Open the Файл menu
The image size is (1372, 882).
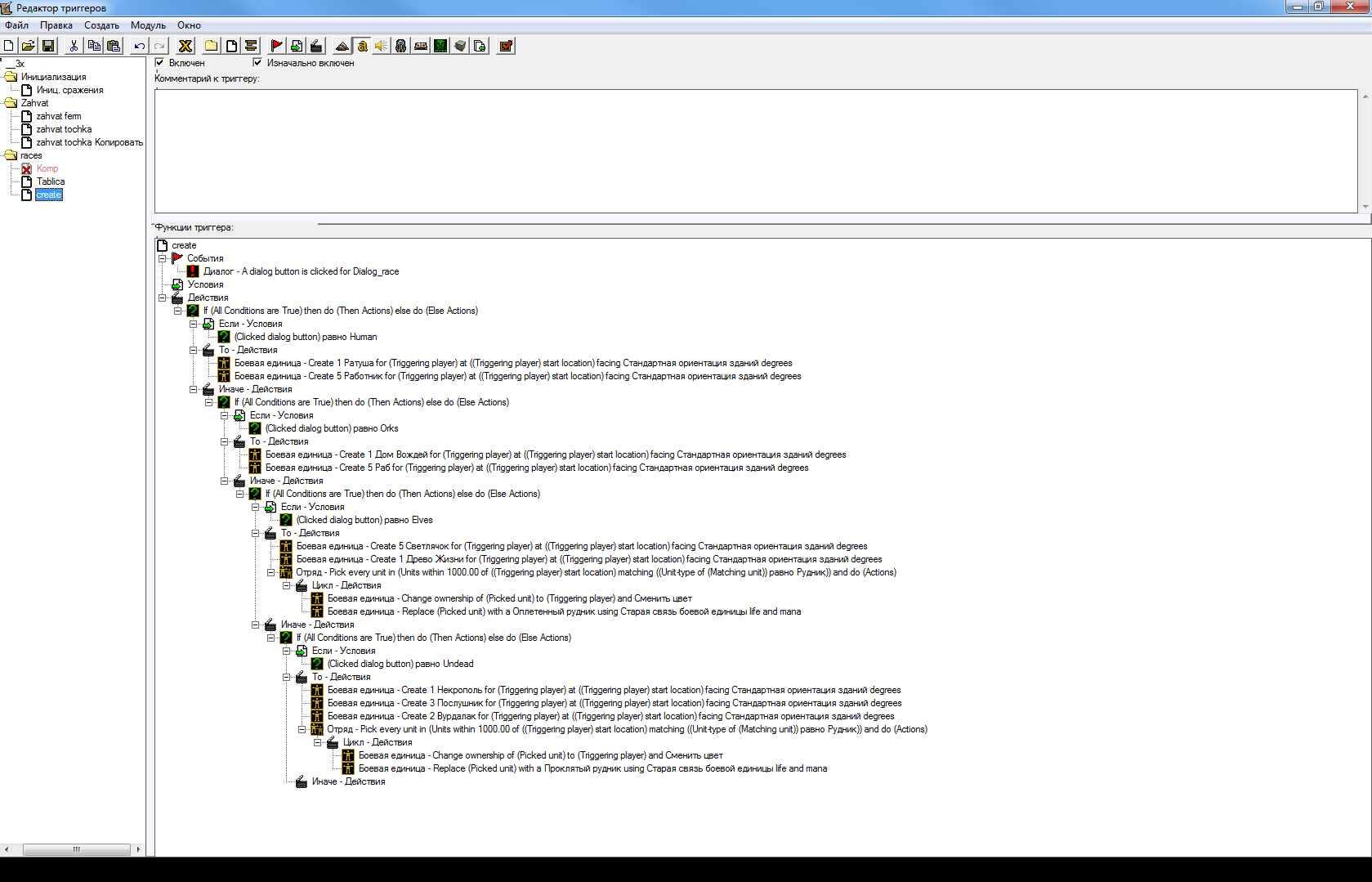coord(16,25)
